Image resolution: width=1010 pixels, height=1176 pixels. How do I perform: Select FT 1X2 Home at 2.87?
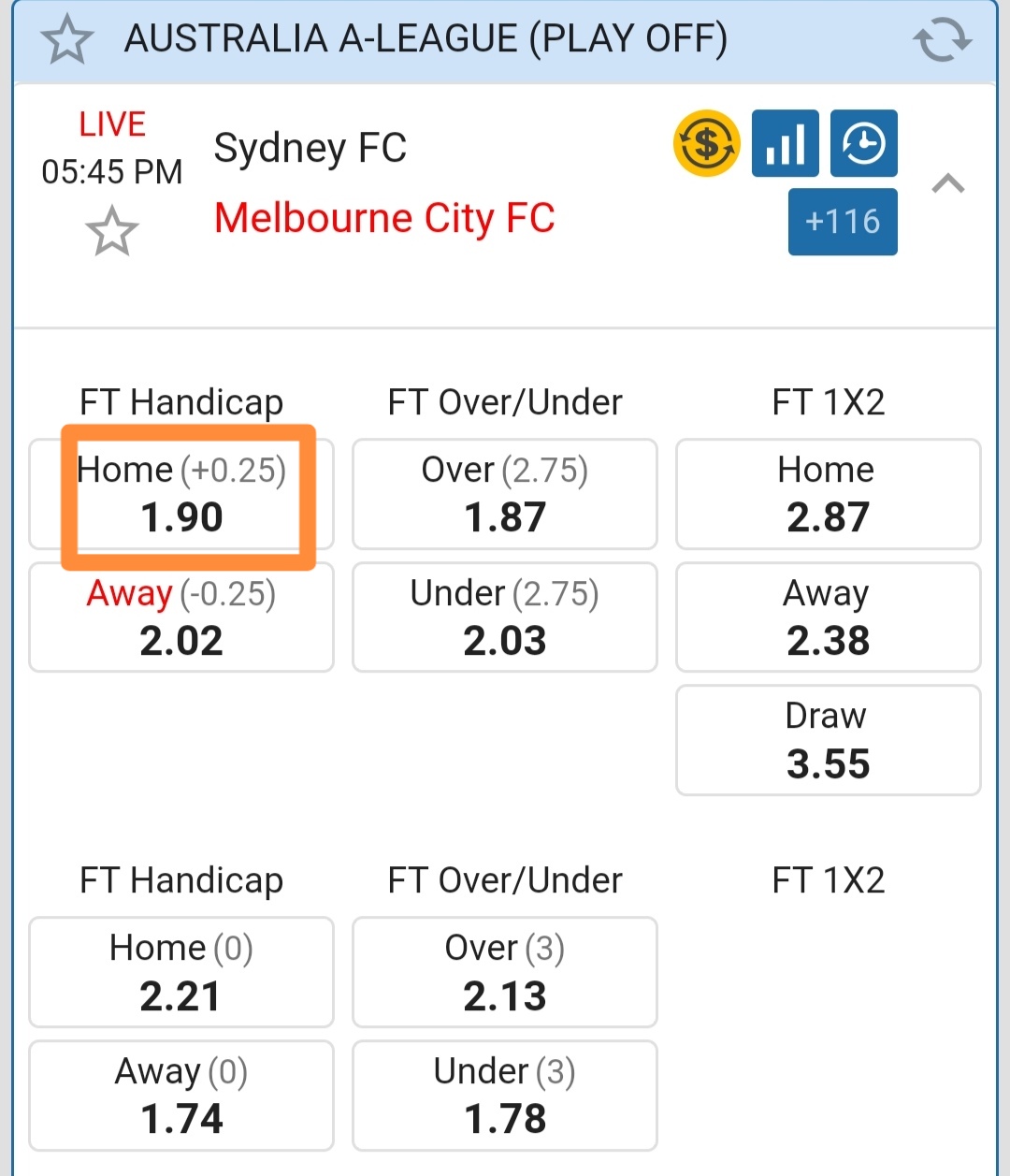click(828, 494)
